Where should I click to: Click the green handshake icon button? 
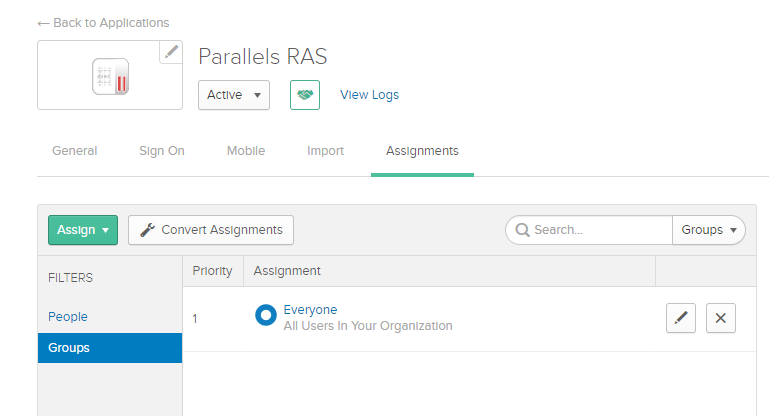coord(304,95)
